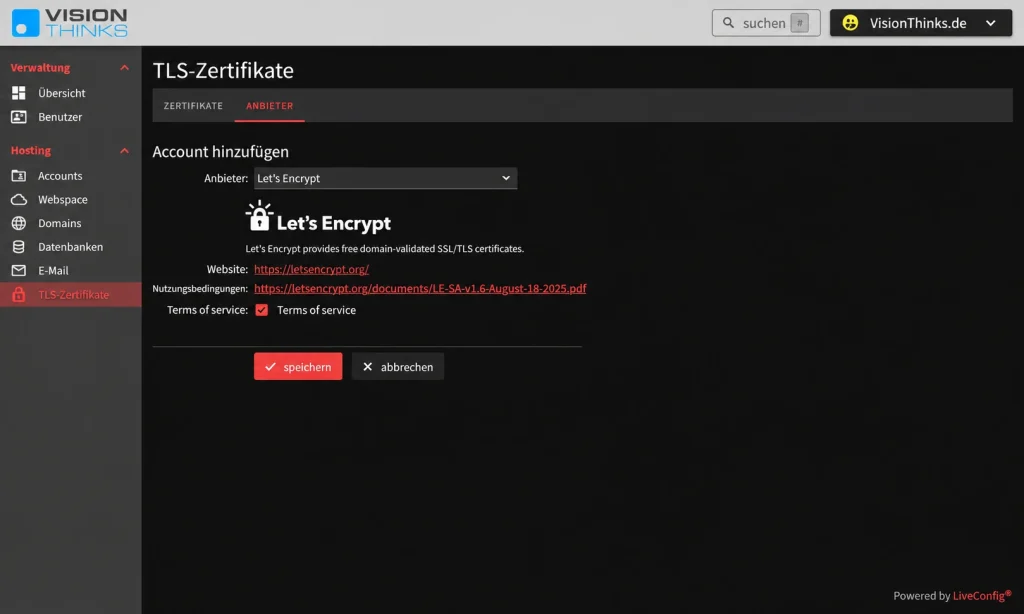This screenshot has height=614, width=1024.
Task: Open the Nutzungsbedingungen PDF link
Action: [x=420, y=288]
